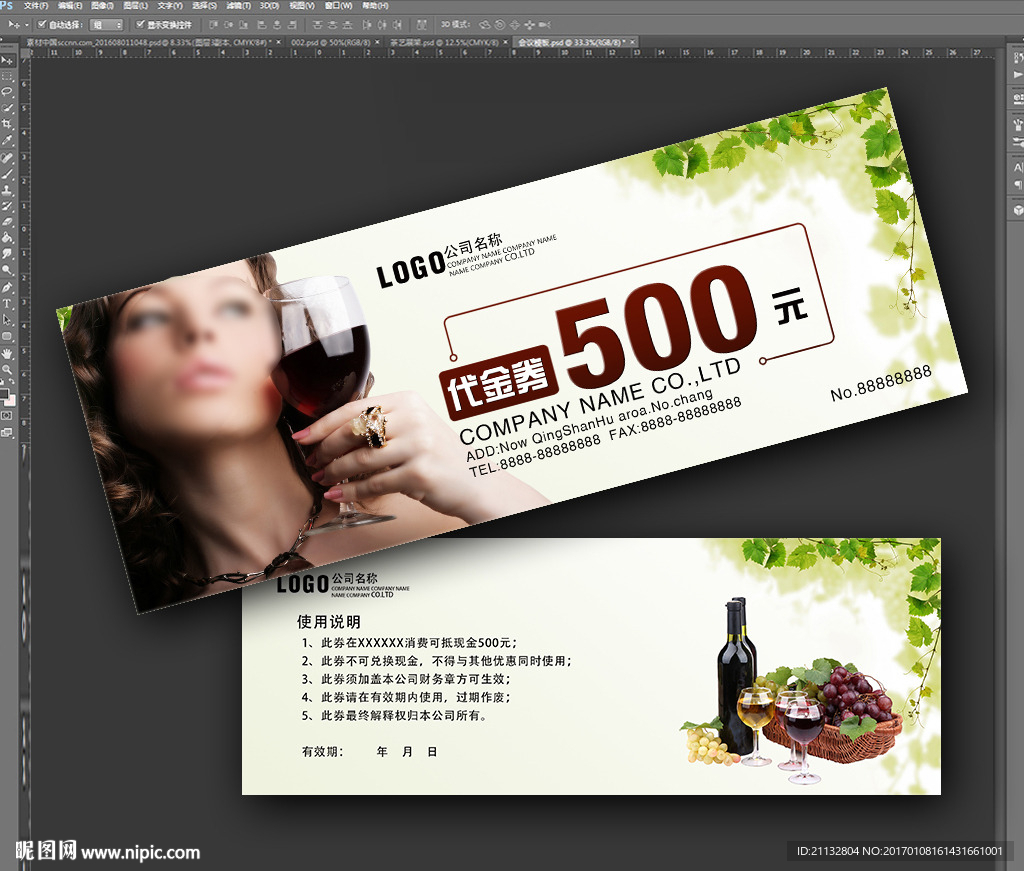Select the Crop tool

pyautogui.click(x=7, y=124)
